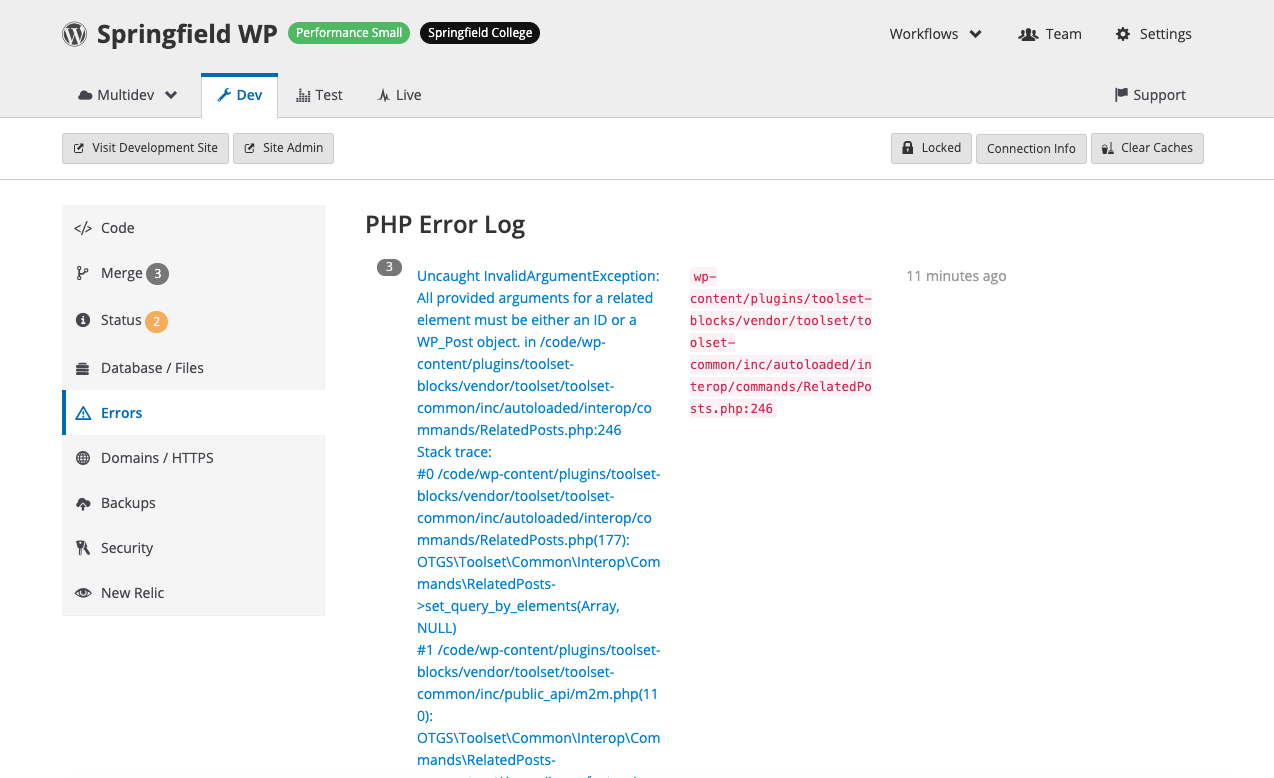The width and height of the screenshot is (1274, 778).
Task: Go to the Team page
Action: (1050, 34)
